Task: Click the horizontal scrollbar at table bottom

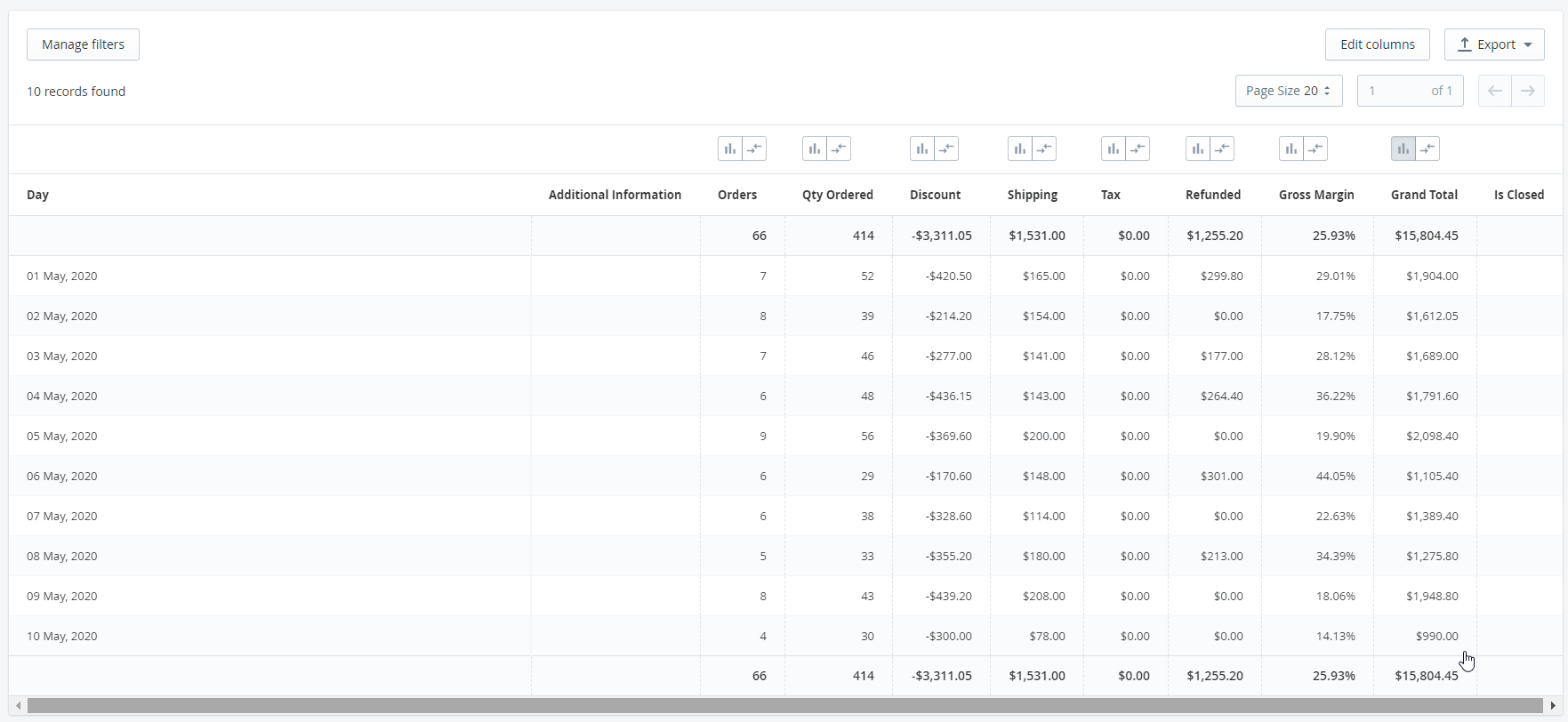Action: coord(783,706)
